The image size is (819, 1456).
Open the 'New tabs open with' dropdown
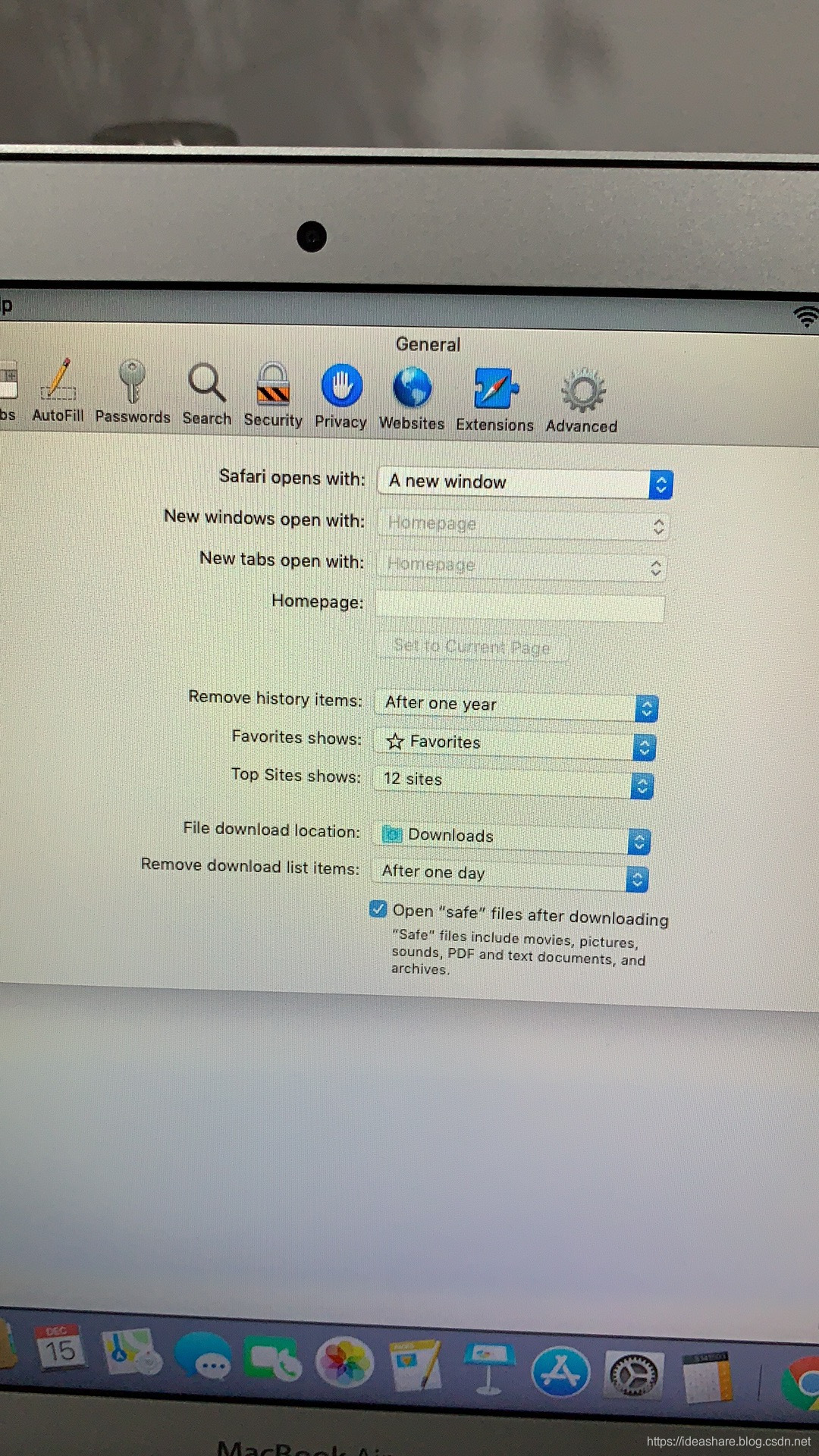[x=522, y=566]
